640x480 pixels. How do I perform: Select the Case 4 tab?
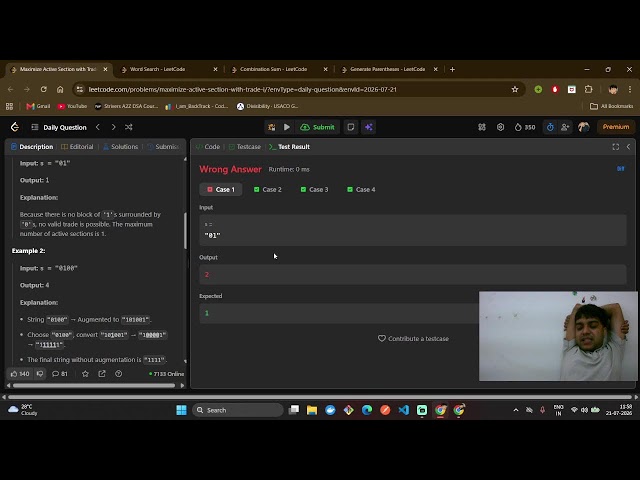(x=361, y=189)
